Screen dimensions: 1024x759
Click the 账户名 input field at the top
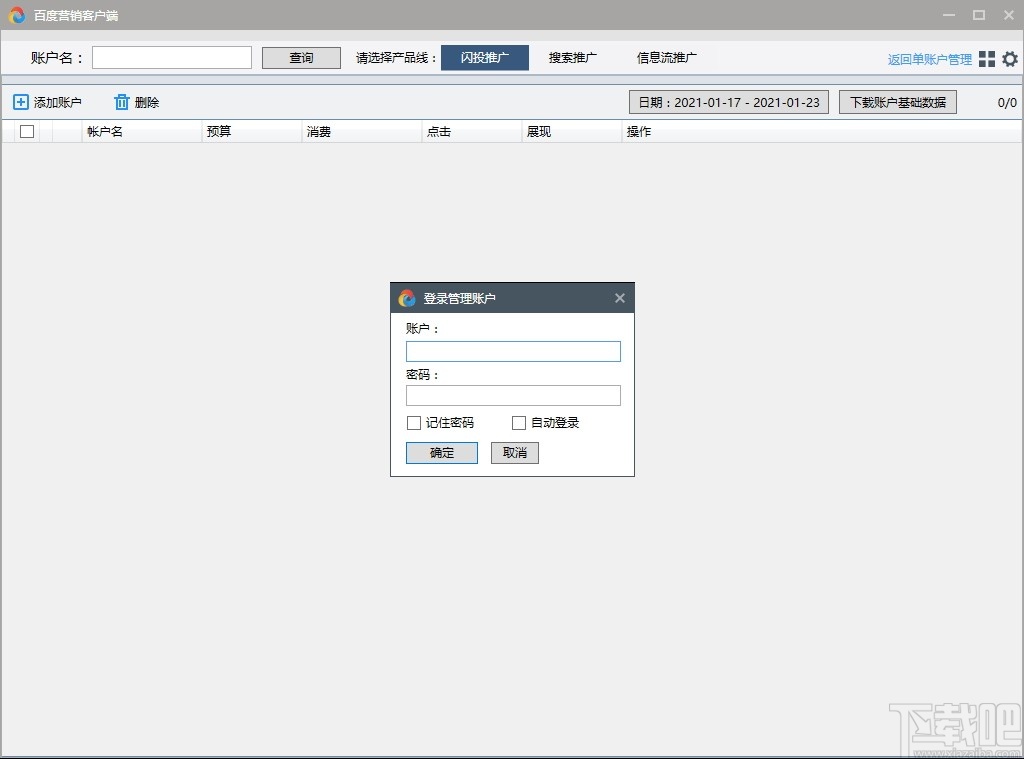coord(171,57)
